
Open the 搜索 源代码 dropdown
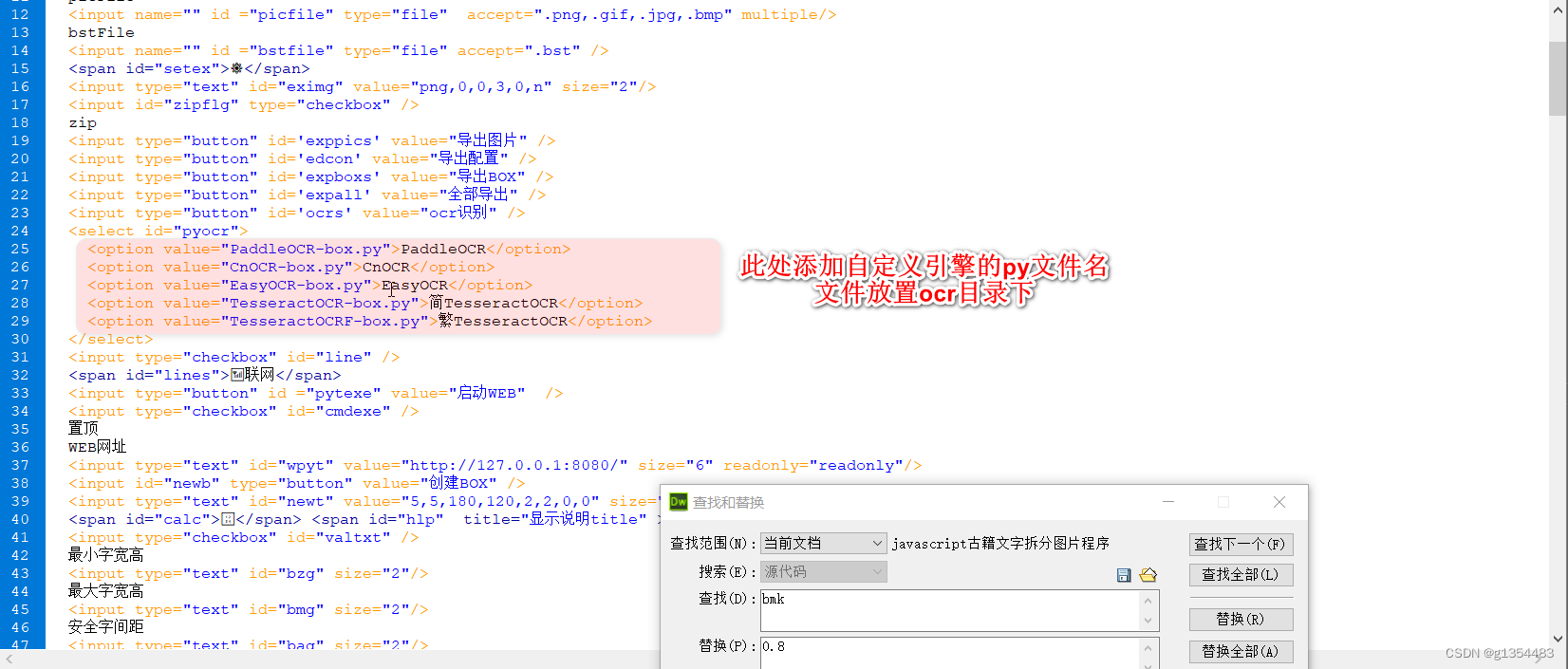(824, 572)
